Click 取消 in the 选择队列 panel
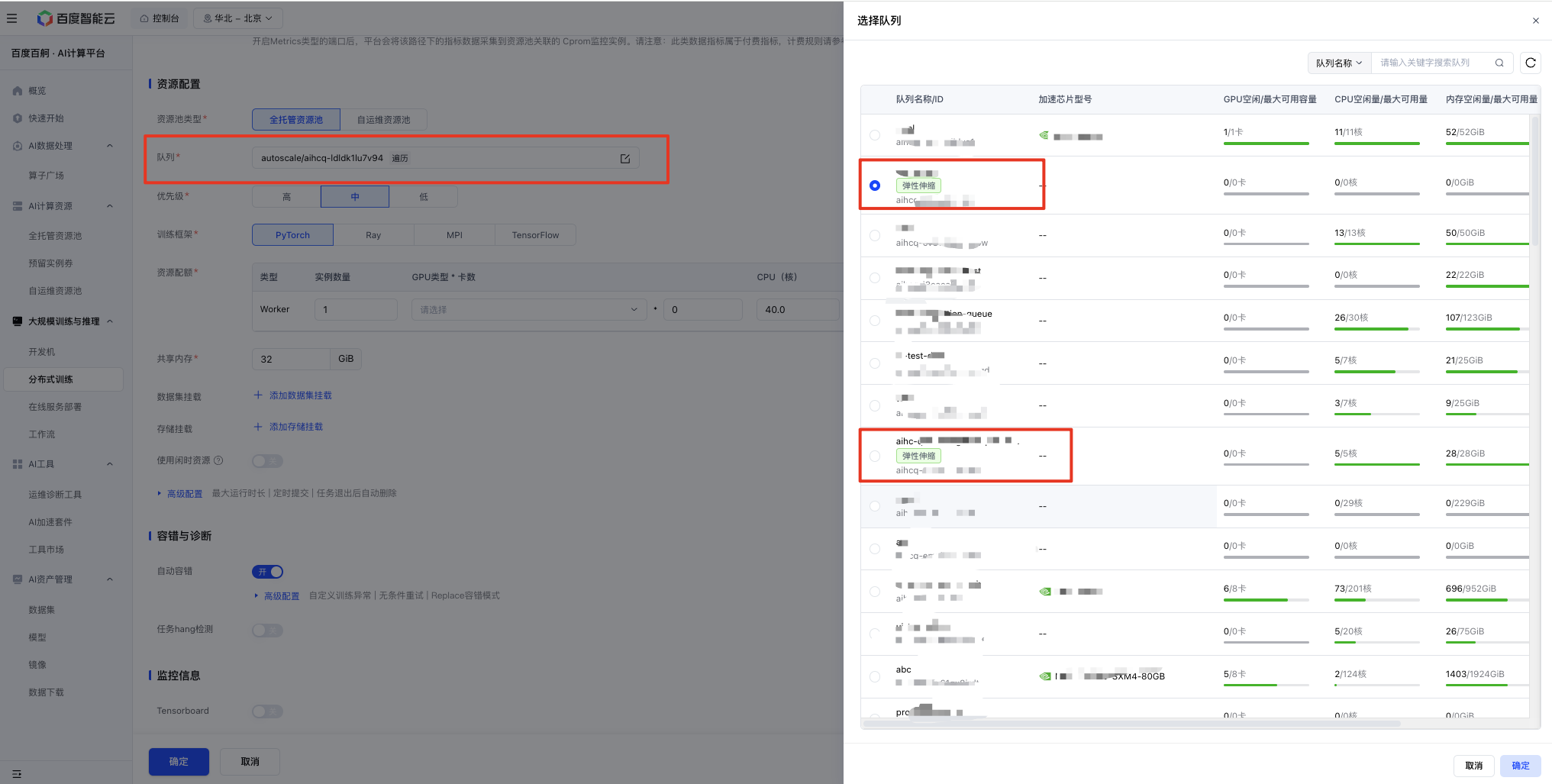Viewport: 1552px width, 784px height. pos(1474,766)
